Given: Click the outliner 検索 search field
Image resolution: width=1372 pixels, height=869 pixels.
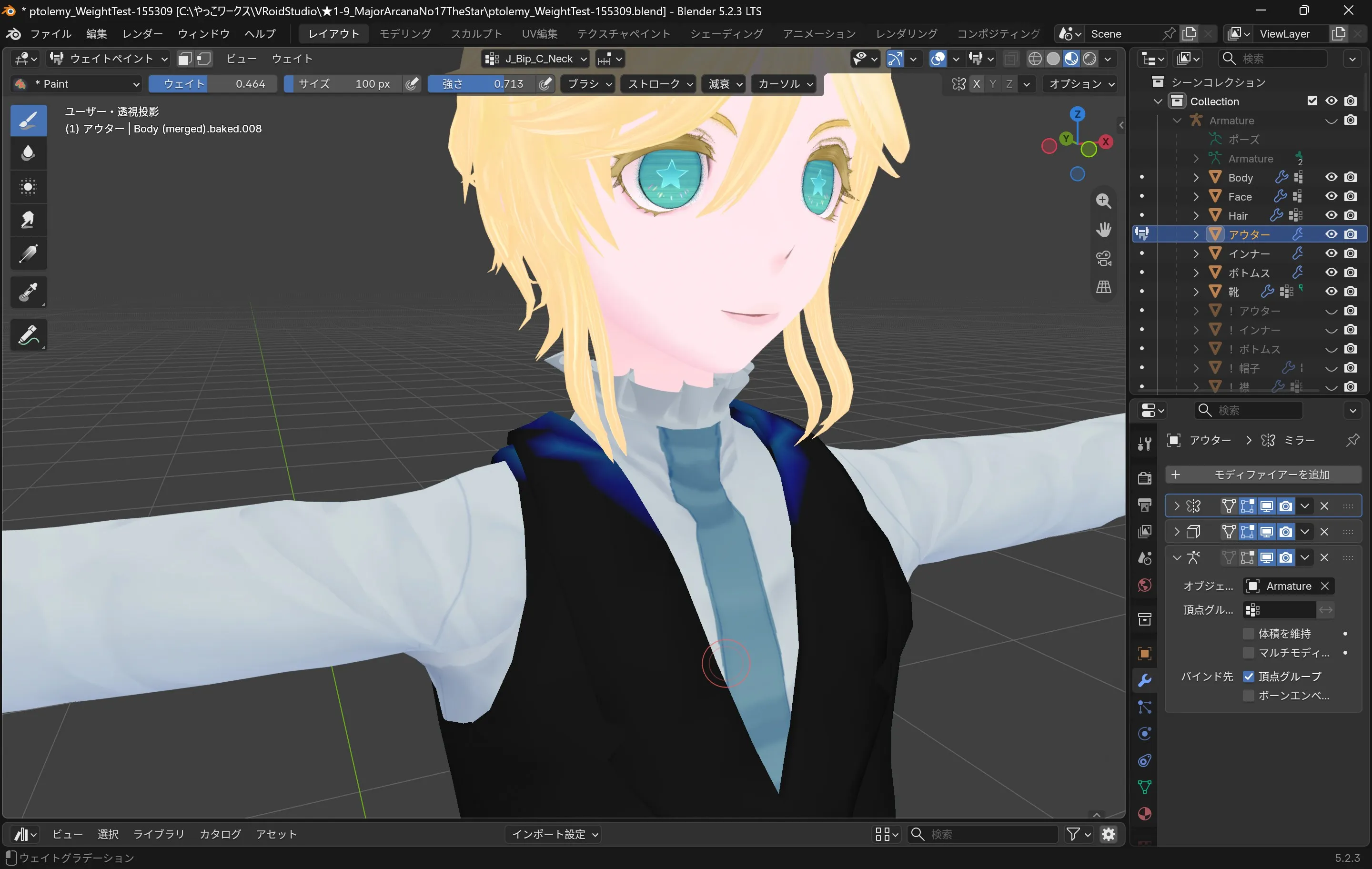Looking at the screenshot, I should click(x=1272, y=59).
